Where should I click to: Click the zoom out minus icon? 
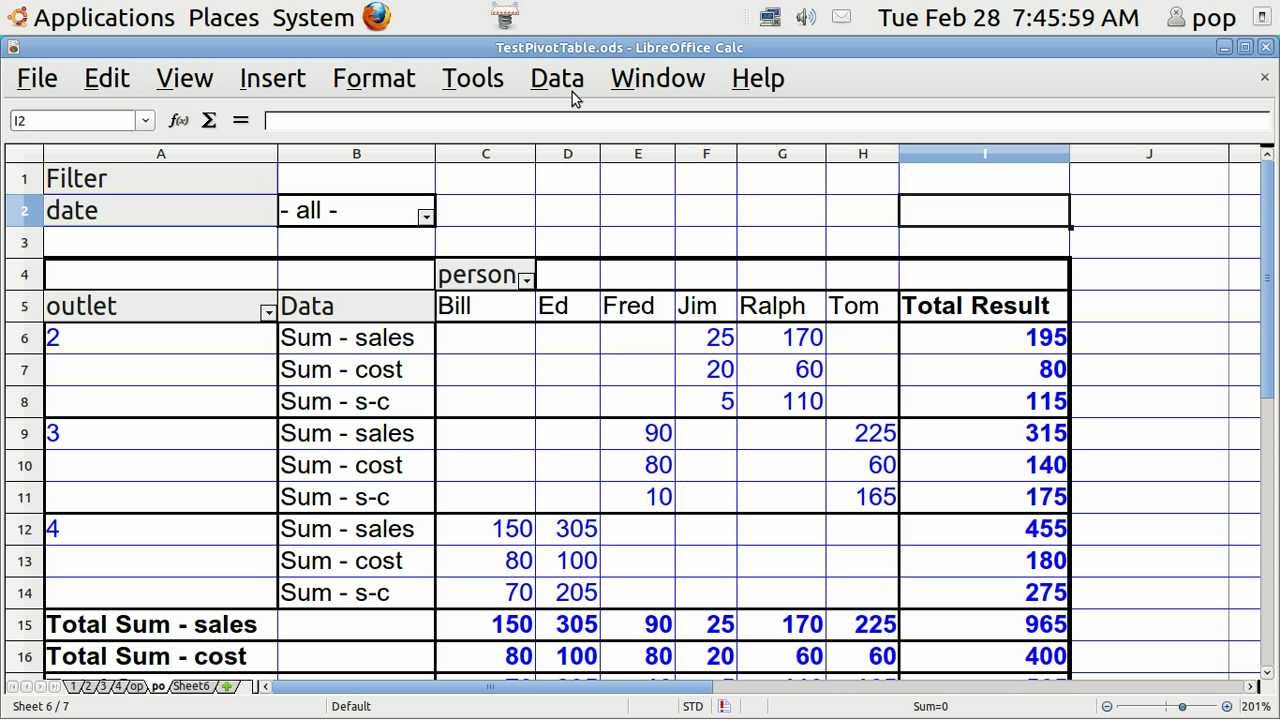[x=1107, y=706]
